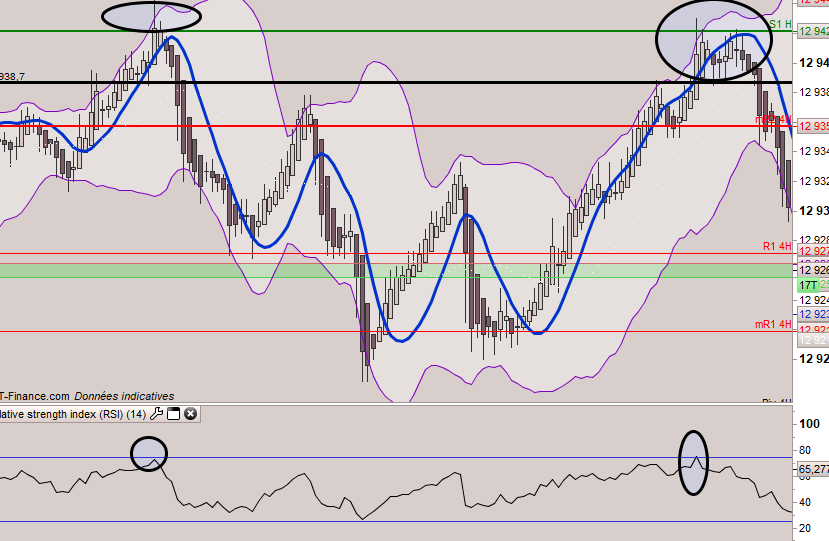Screen dimensions: 829x541
Task: Click the RSI axis value 100
Action: 809,424
